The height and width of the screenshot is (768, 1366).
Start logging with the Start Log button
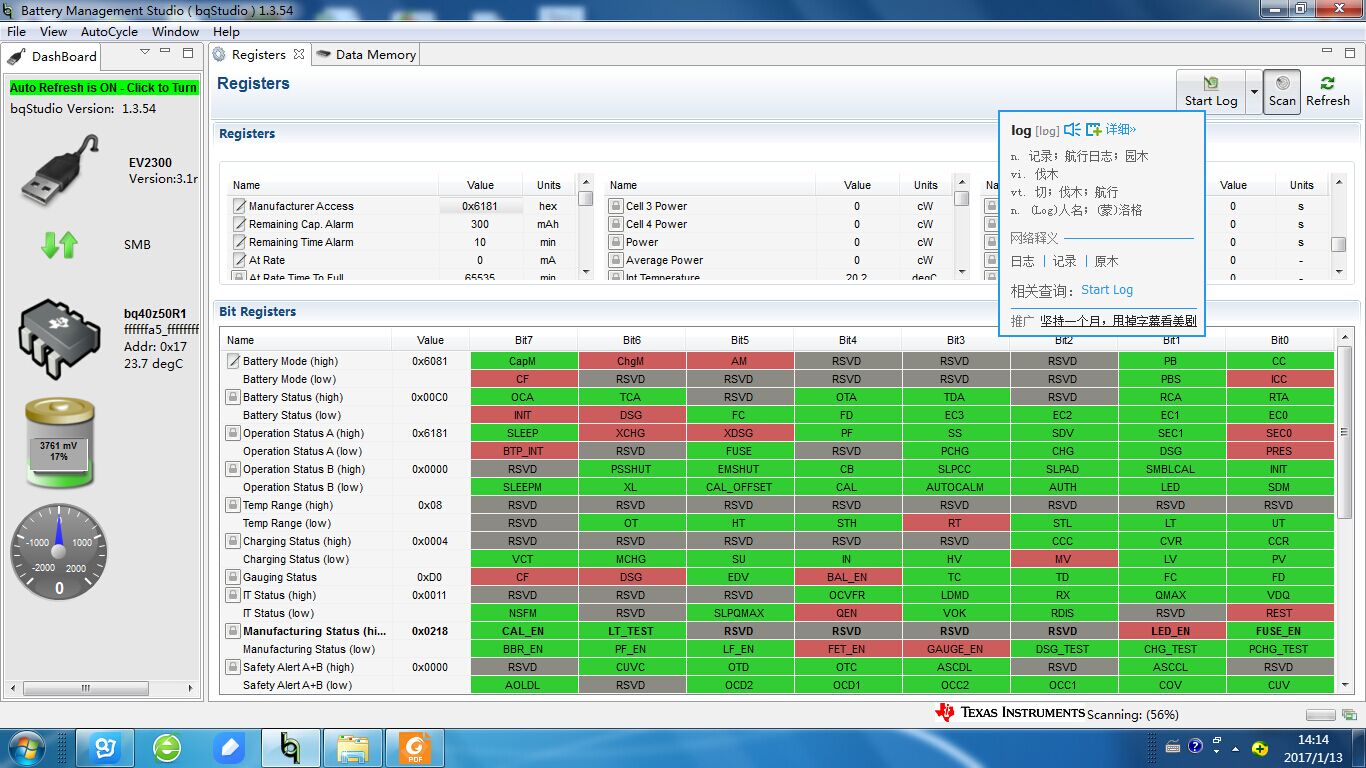(x=1211, y=91)
